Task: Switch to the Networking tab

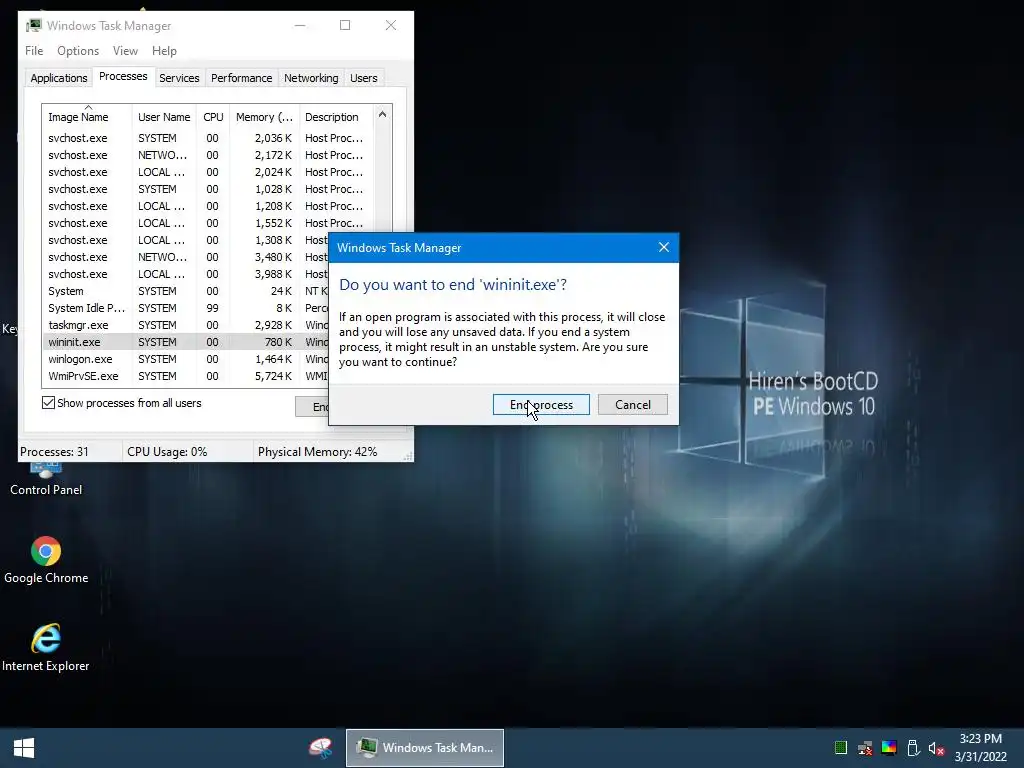Action: [x=311, y=78]
